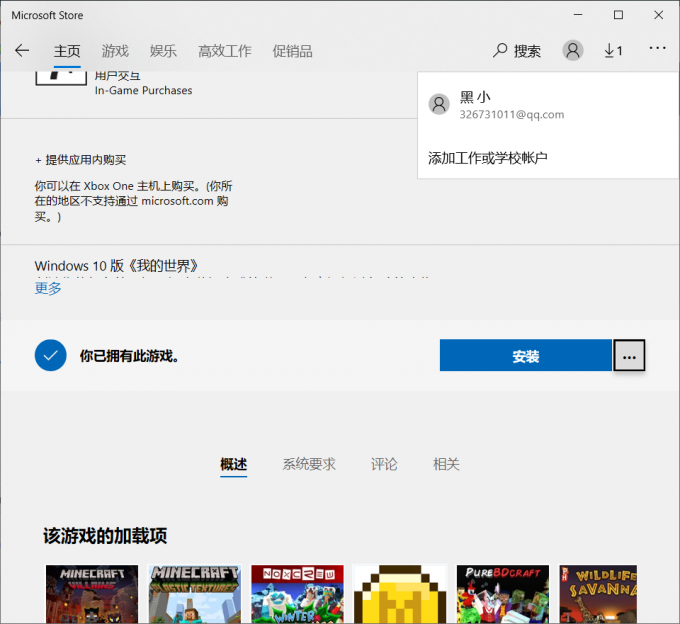This screenshot has height=624, width=680.
Task: Select the 系统要求 section tab
Action: [309, 464]
